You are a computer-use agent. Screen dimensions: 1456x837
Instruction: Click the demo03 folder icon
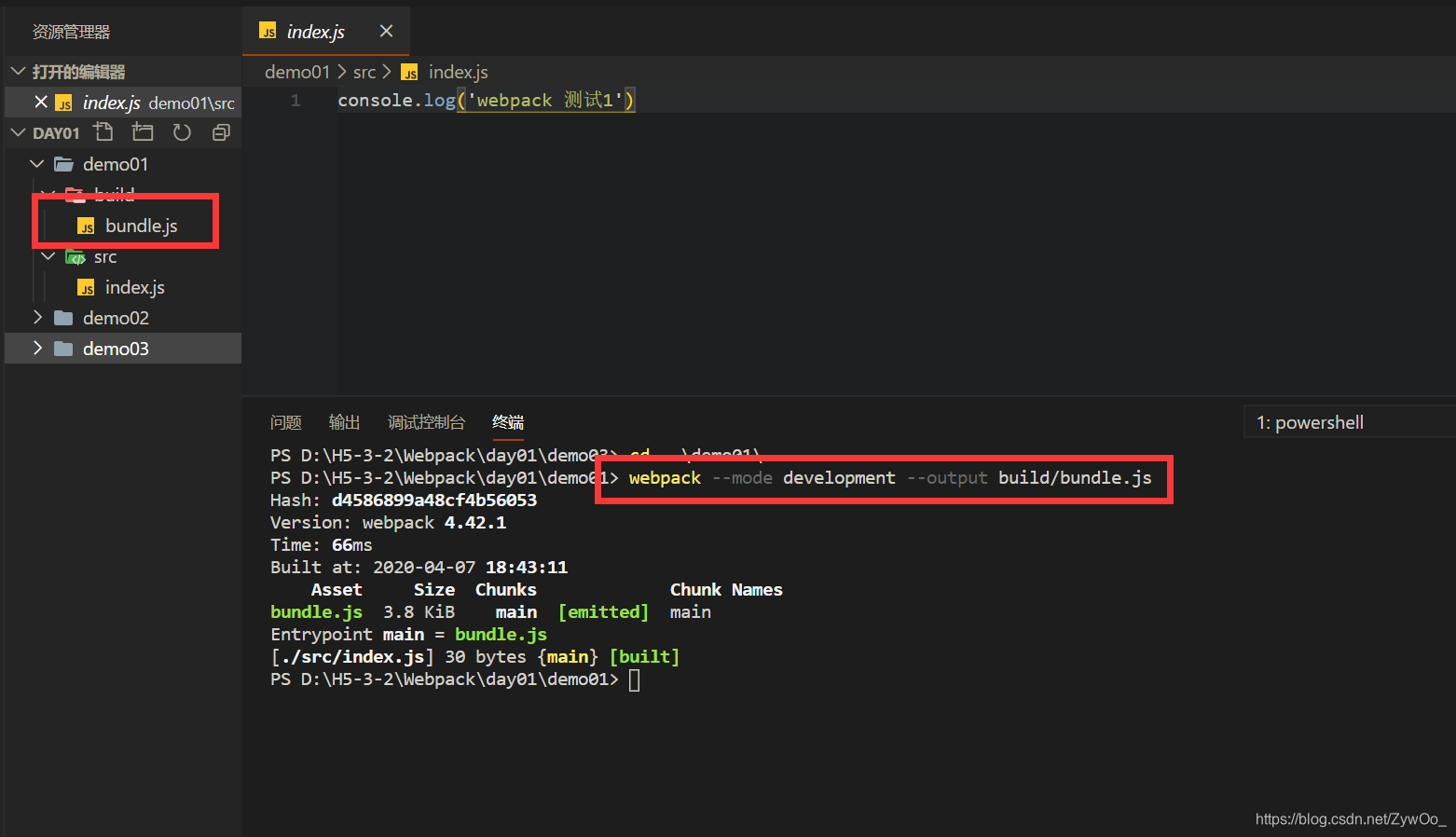63,349
